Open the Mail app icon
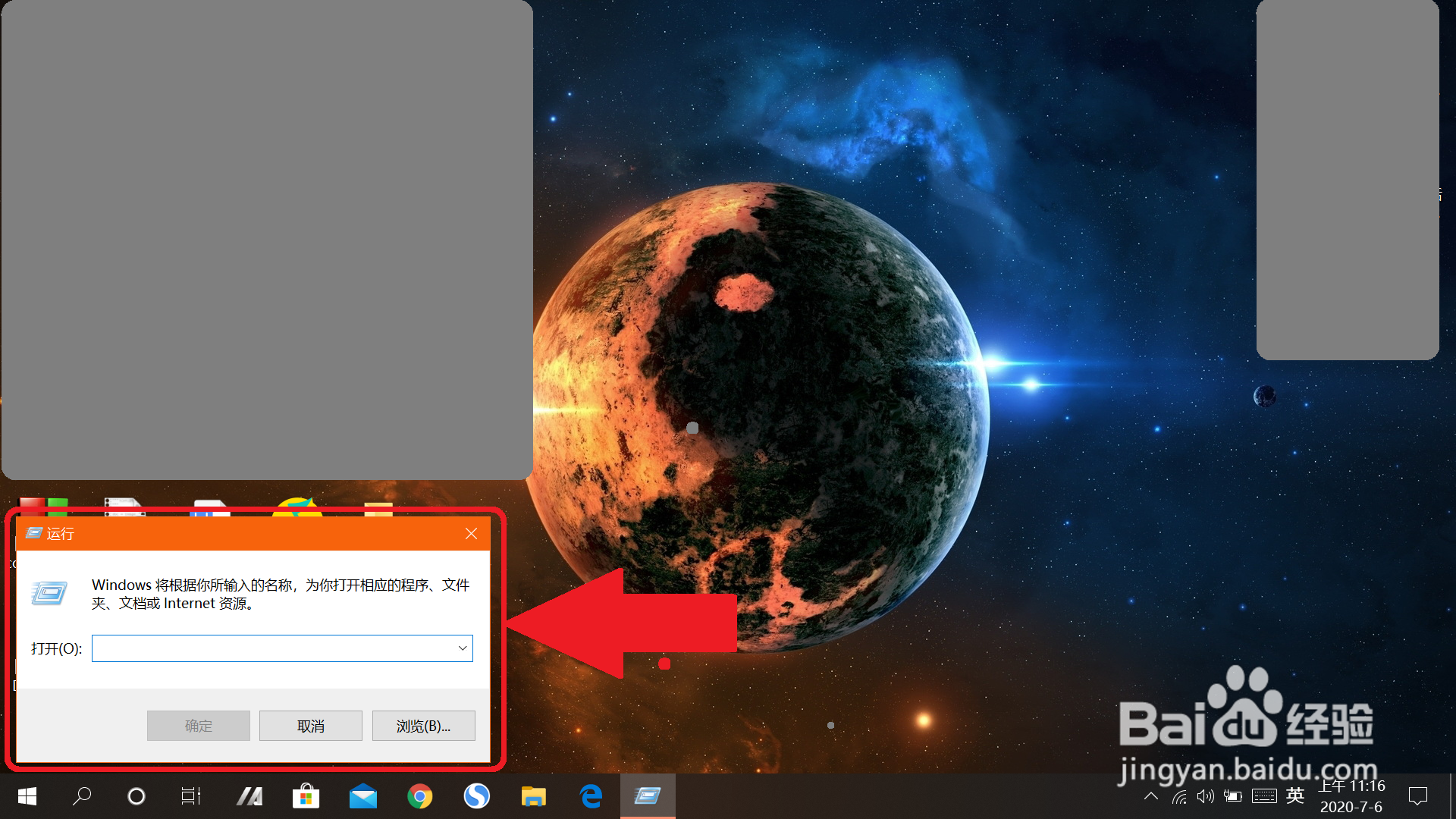This screenshot has width=1456, height=819. 363,796
